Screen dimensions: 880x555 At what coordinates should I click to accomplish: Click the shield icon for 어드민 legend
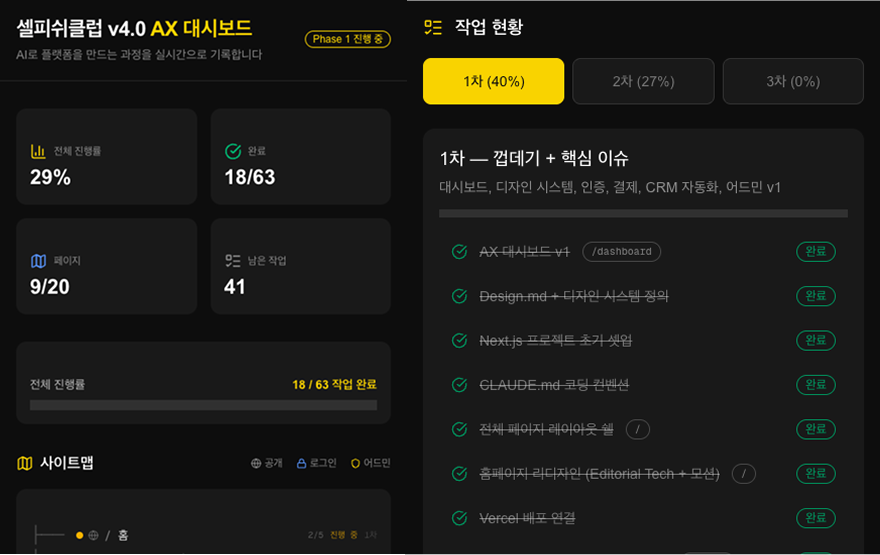tap(355, 463)
